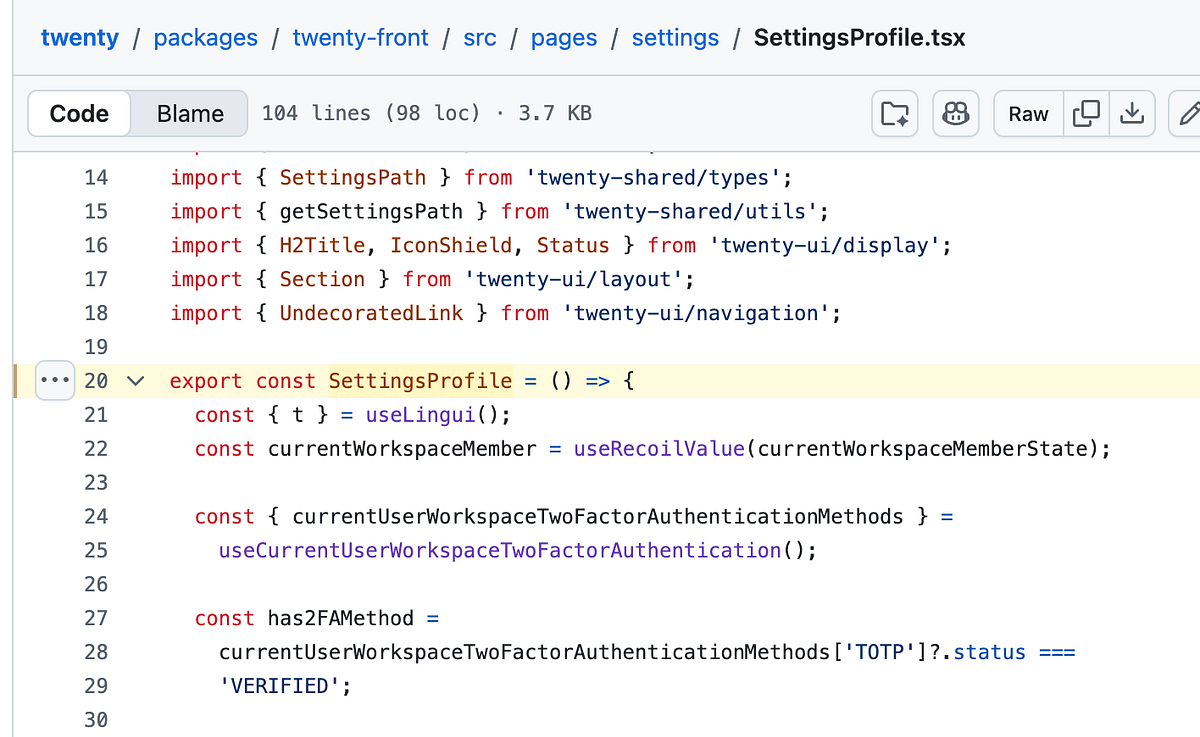Click the SettingsProfile symbol on line 20

[x=420, y=381]
